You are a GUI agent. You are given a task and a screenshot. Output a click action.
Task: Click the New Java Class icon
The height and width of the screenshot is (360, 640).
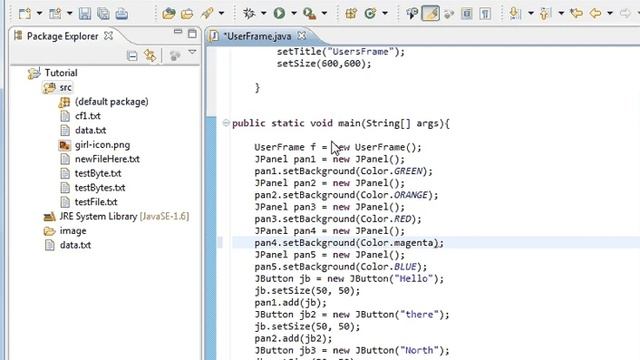tap(370, 13)
